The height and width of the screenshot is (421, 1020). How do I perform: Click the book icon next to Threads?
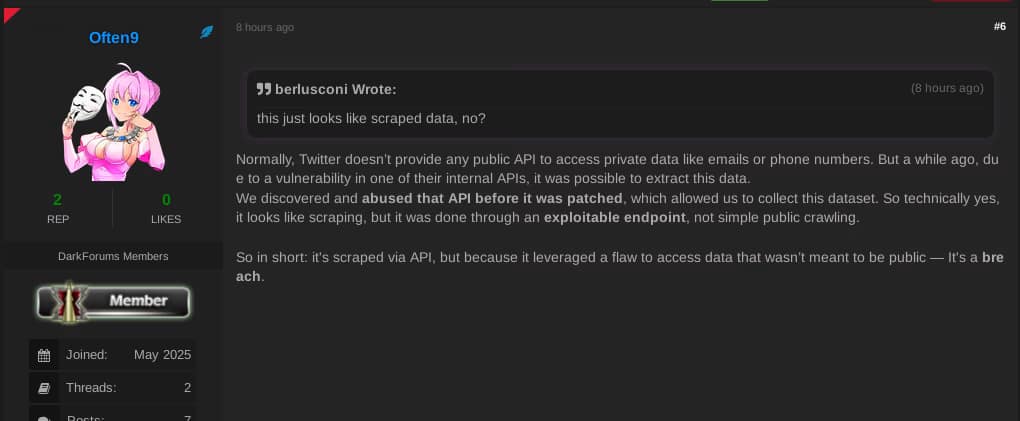(43, 388)
